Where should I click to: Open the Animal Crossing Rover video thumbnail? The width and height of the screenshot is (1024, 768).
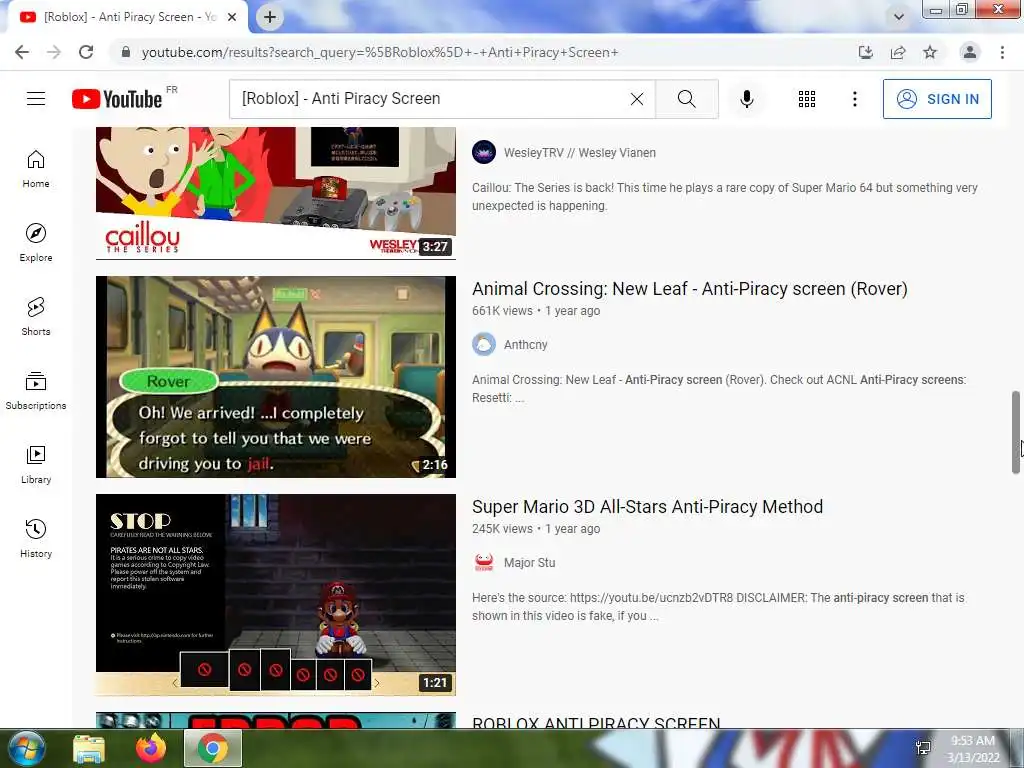pyautogui.click(x=276, y=377)
